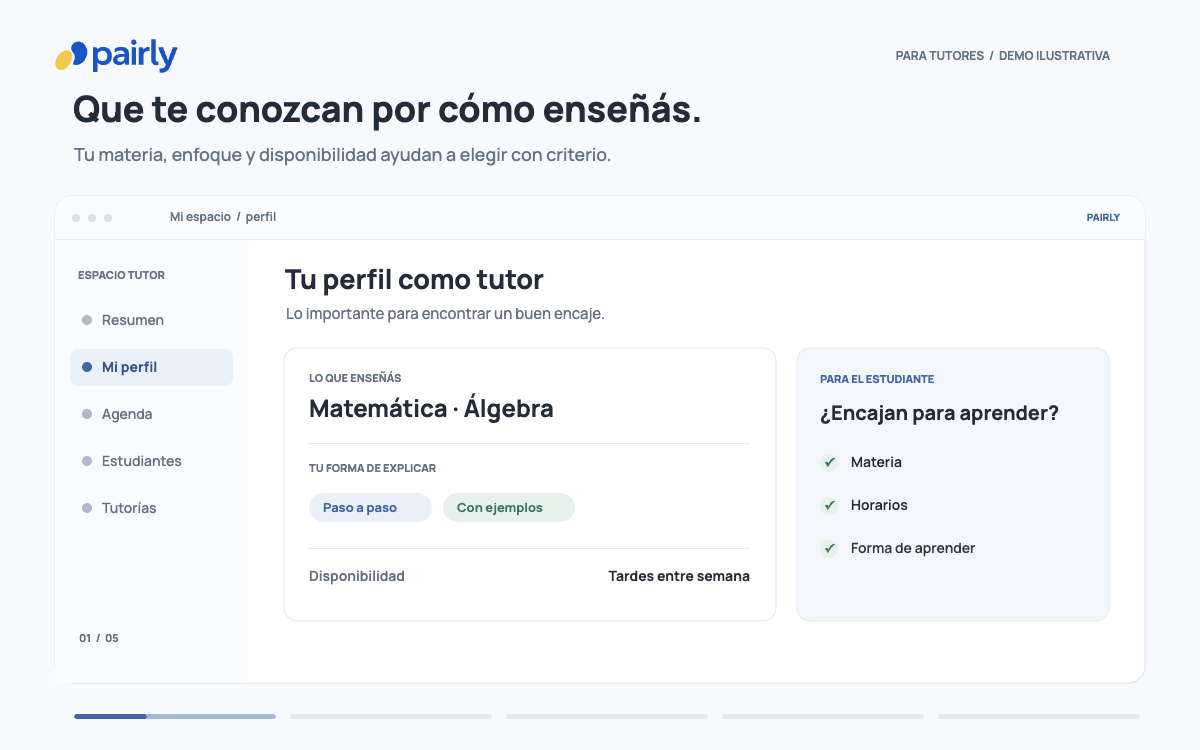Click PARA TUTORES header link
Image resolution: width=1200 pixels, height=750 pixels.
(940, 56)
